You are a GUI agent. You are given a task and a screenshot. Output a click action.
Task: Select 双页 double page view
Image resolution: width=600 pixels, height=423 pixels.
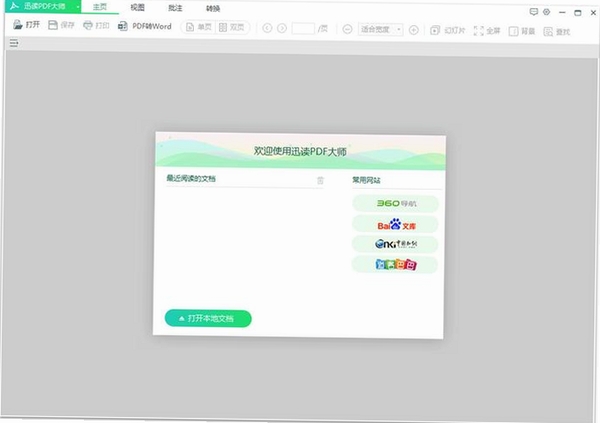click(232, 28)
